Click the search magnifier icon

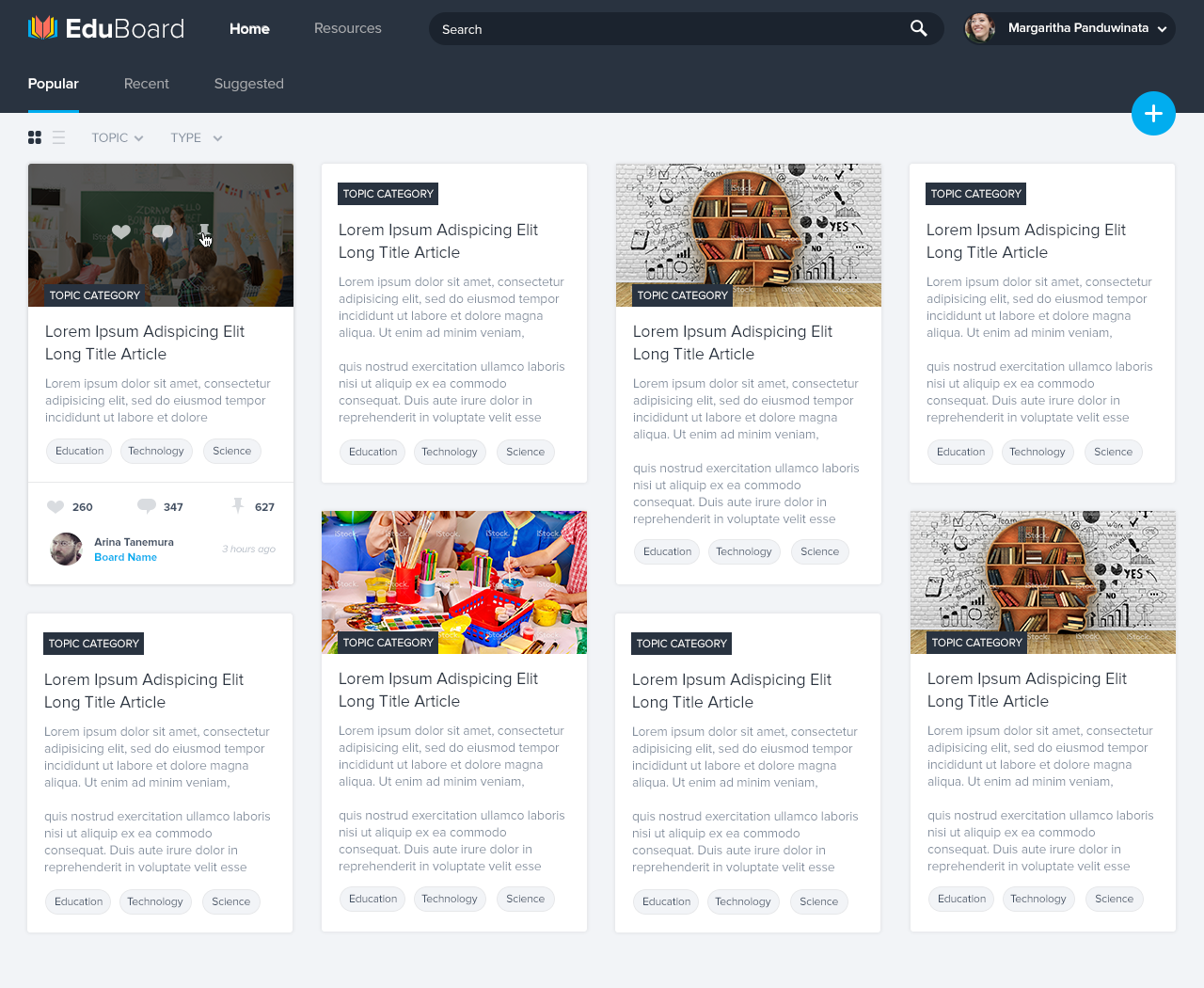pyautogui.click(x=918, y=28)
